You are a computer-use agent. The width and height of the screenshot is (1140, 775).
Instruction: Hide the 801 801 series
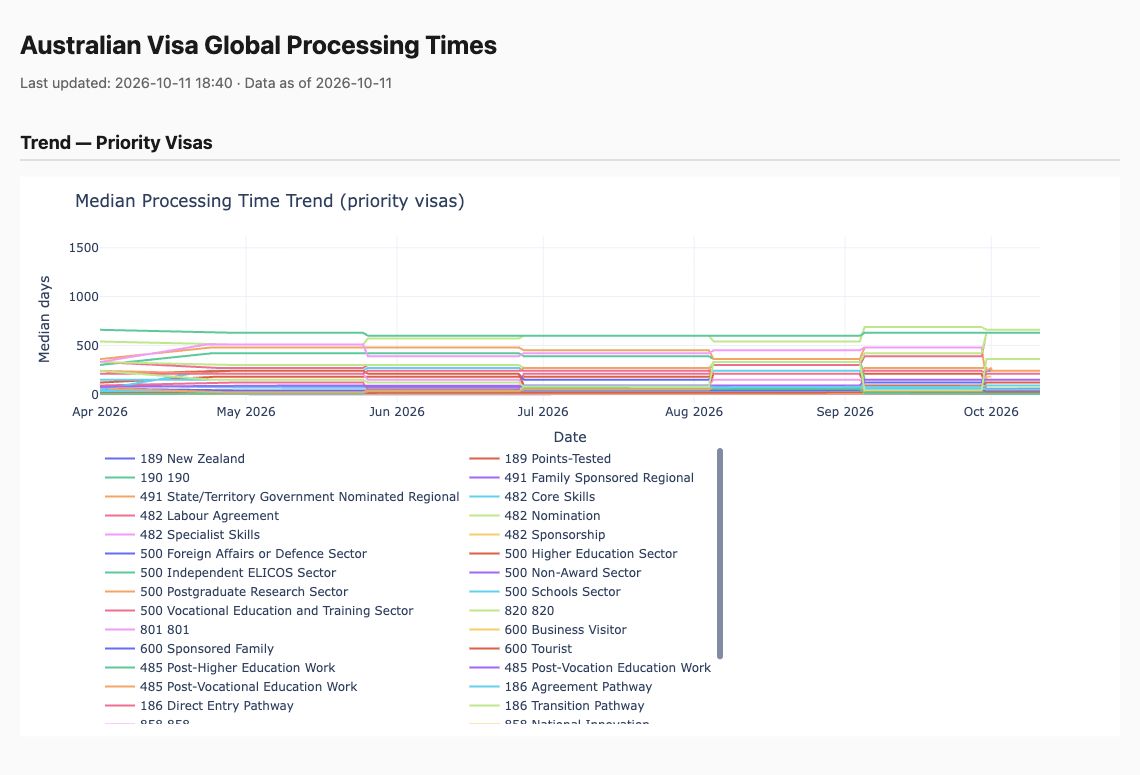pos(147,629)
